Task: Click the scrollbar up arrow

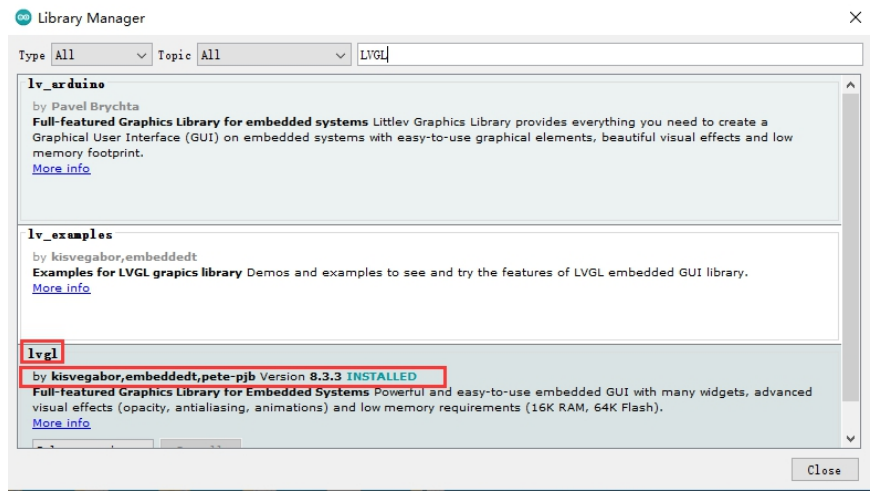Action: (850, 86)
